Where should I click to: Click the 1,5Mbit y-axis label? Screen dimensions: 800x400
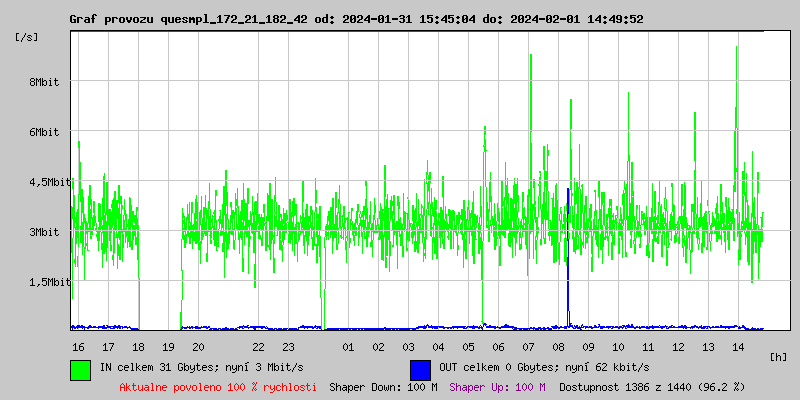pyautogui.click(x=49, y=282)
